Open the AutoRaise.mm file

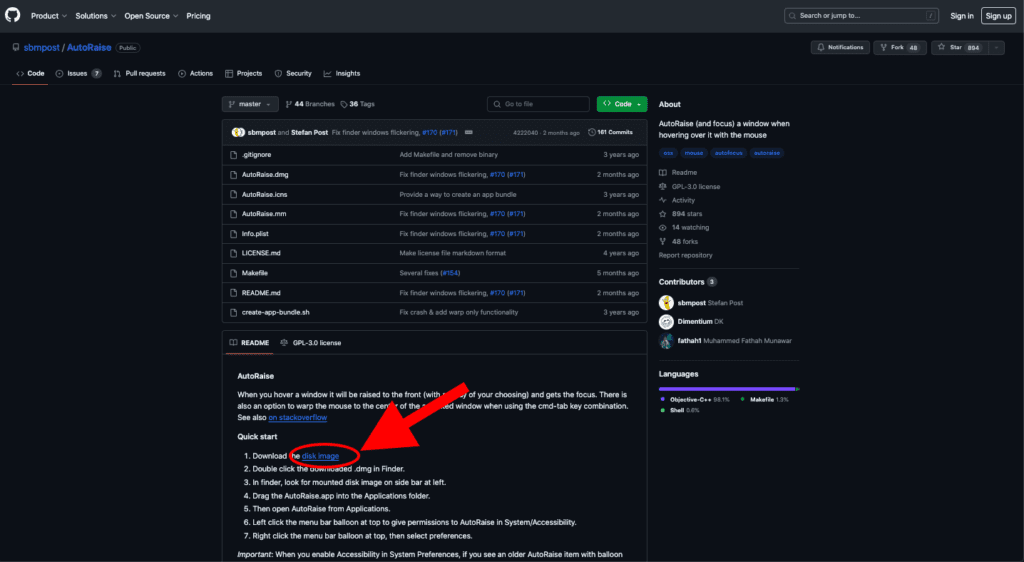[x=264, y=214]
